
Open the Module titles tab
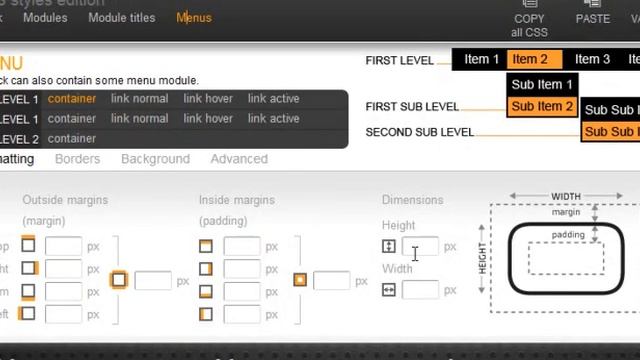click(122, 18)
